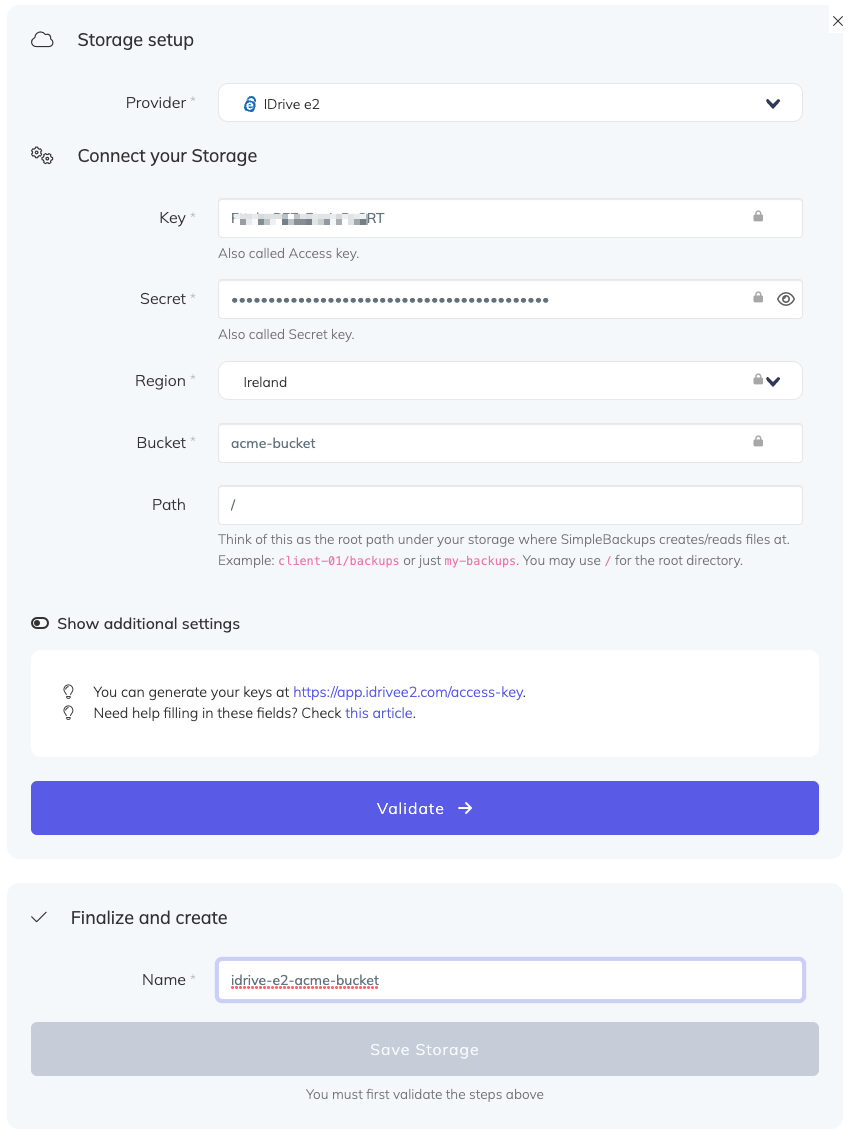
Task: Toggle Show additional settings switch
Action: [40, 623]
